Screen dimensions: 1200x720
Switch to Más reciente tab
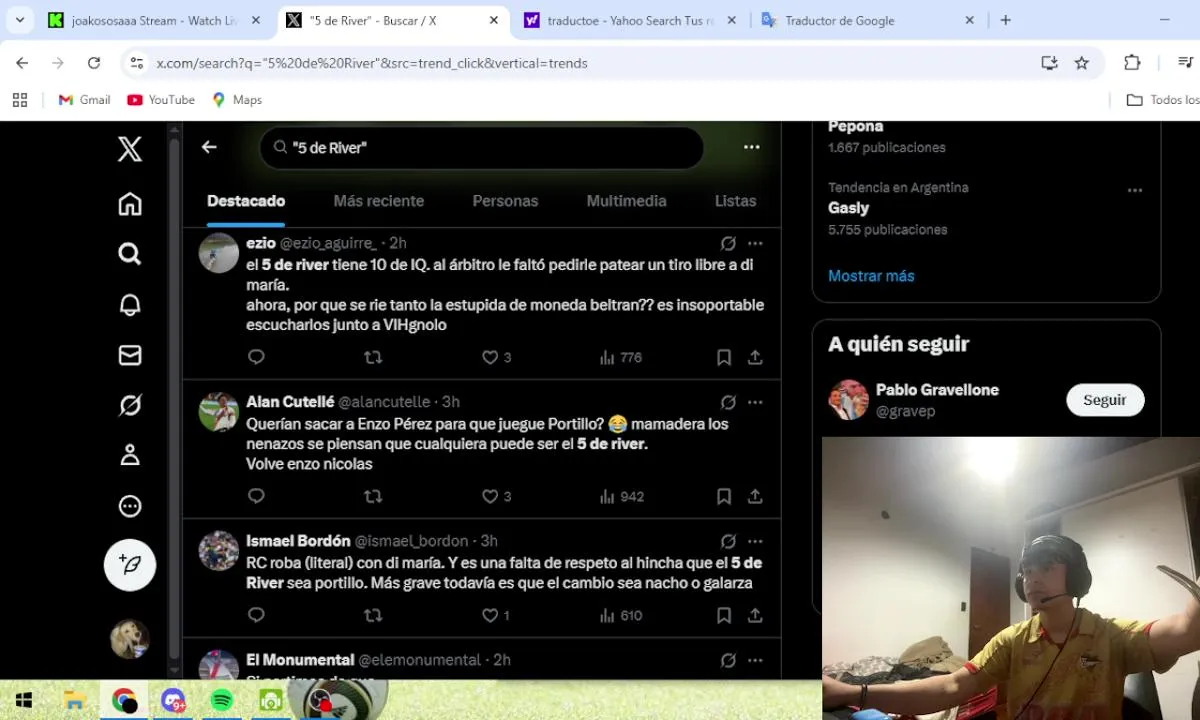[379, 201]
